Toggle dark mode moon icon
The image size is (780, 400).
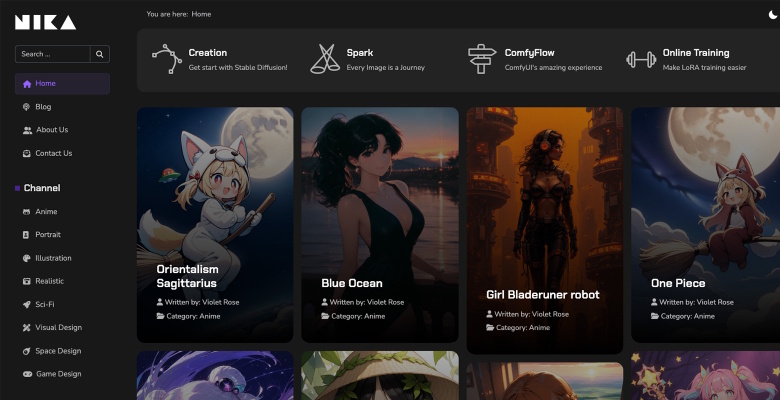coord(774,15)
